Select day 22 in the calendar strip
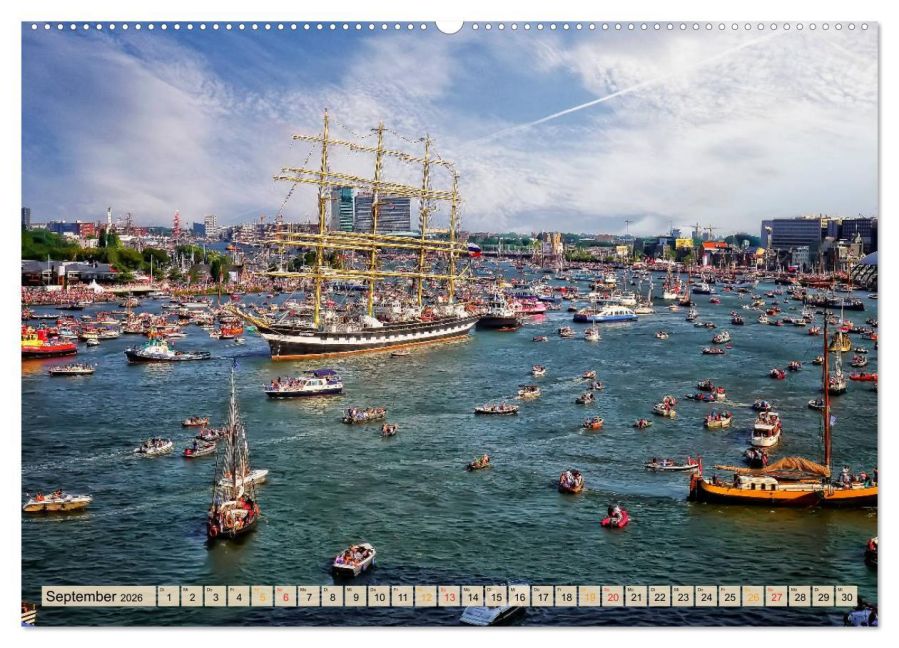 (660, 596)
